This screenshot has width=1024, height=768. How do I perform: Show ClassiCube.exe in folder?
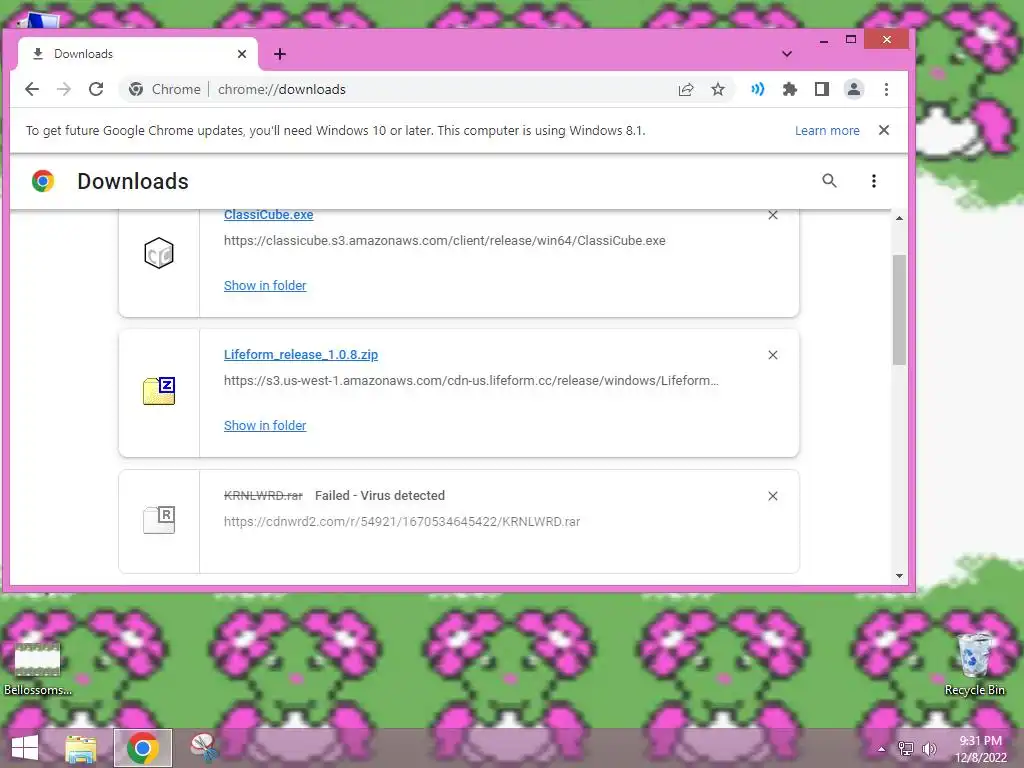(x=264, y=285)
